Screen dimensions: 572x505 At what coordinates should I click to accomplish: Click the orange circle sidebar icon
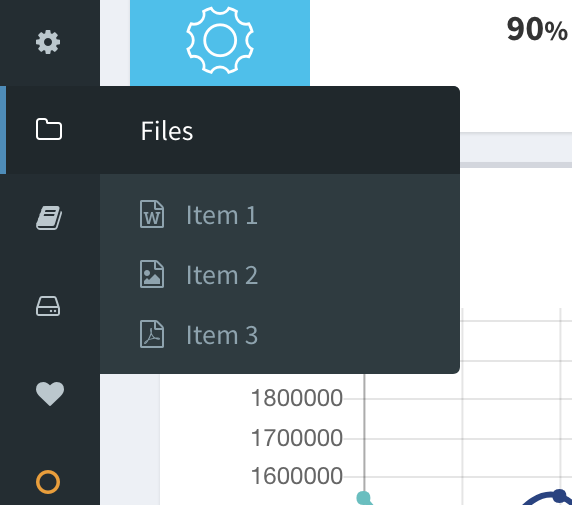(48, 482)
